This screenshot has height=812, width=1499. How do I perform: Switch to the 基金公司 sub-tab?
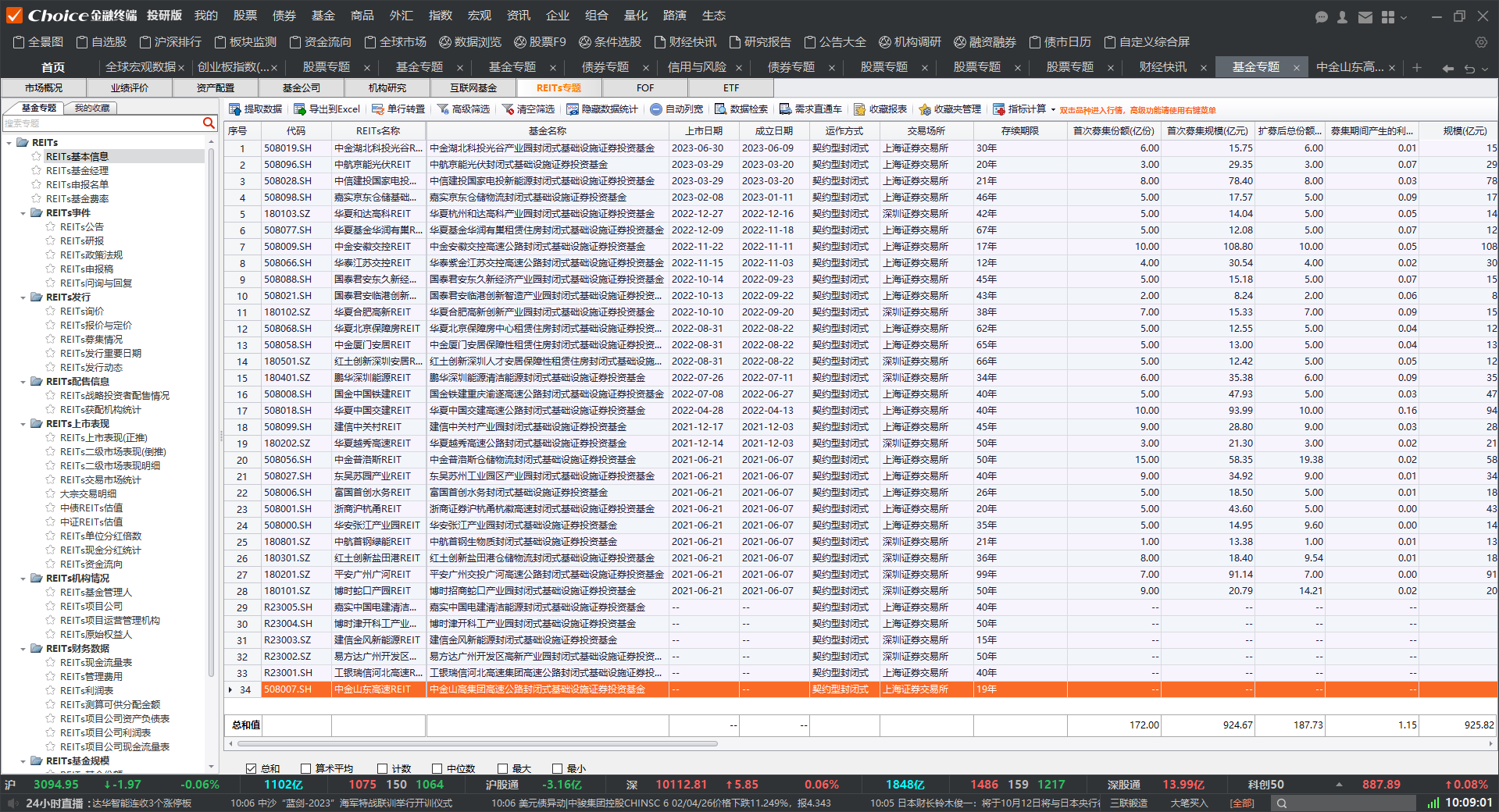(302, 88)
